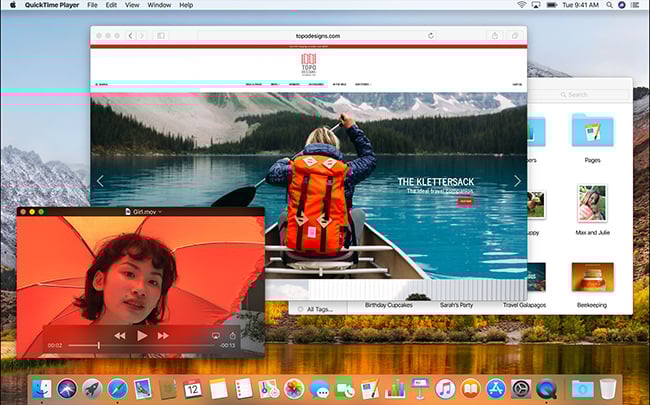The height and width of the screenshot is (405, 650).
Task: Select Beekeeping file in Finder
Action: [592, 276]
